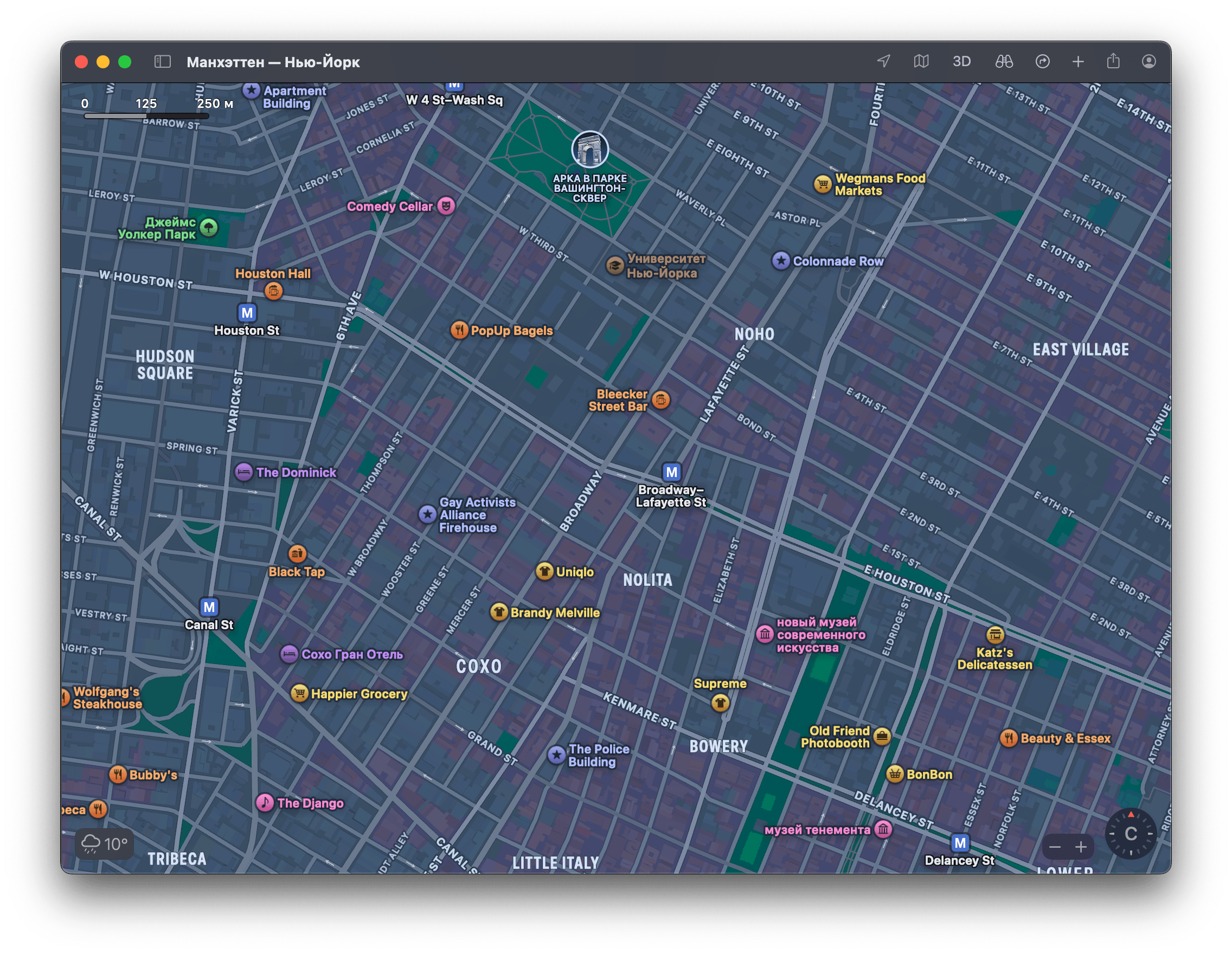Screen dimensions: 1232x954
Task: Open Houston Hall bar pin
Action: pyautogui.click(x=273, y=292)
